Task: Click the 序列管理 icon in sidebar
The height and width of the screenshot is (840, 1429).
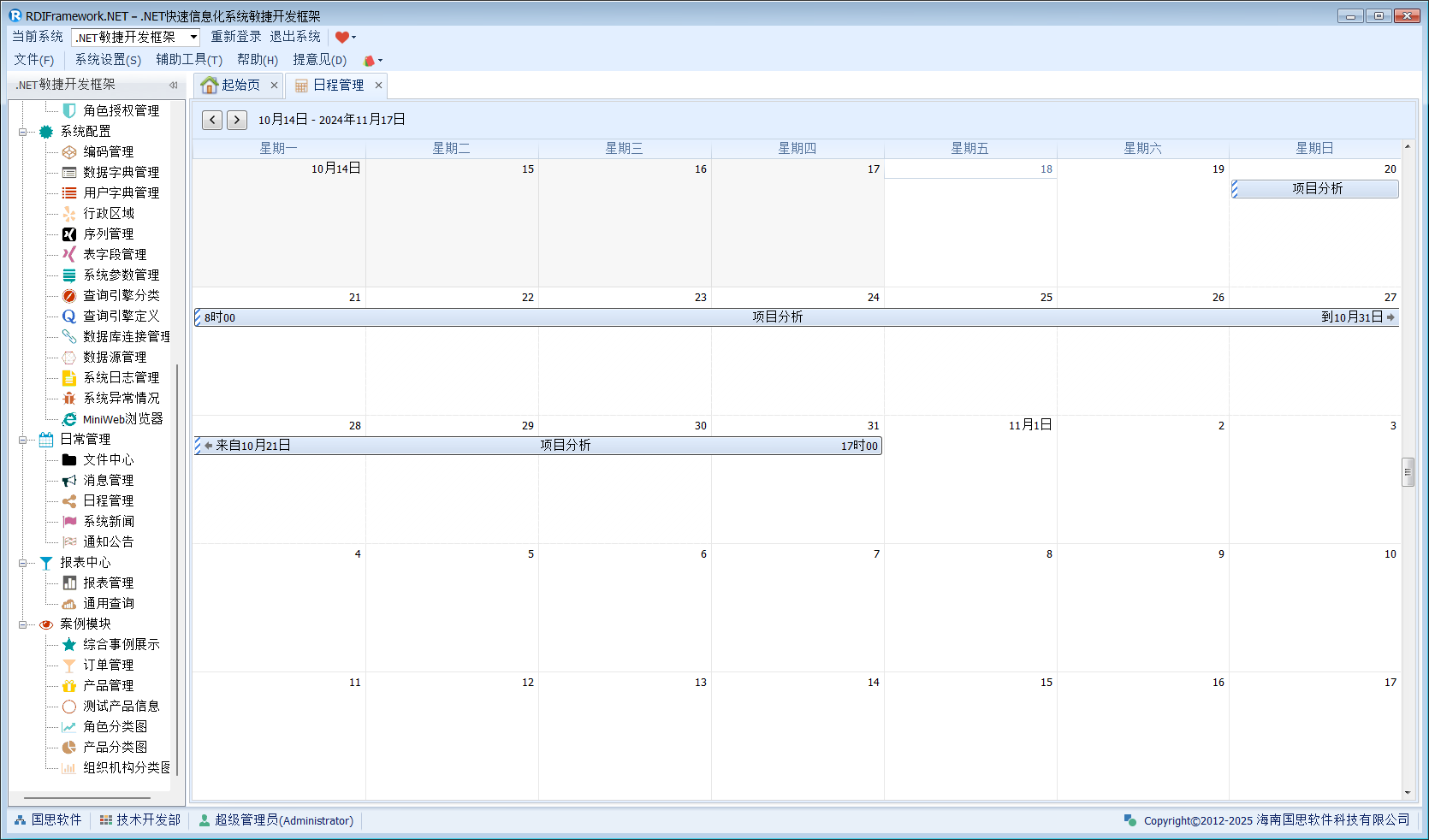Action: click(69, 234)
